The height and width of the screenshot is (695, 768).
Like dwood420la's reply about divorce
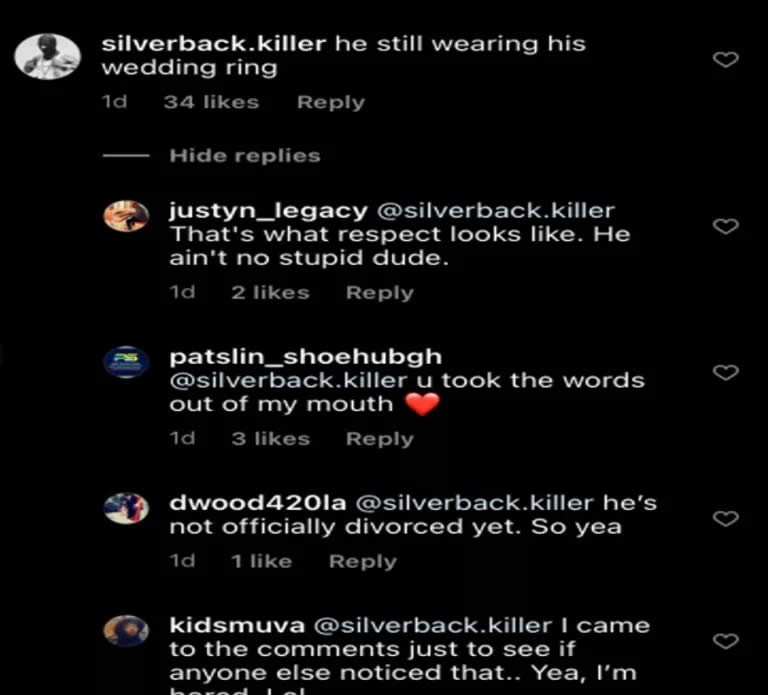[x=725, y=518]
